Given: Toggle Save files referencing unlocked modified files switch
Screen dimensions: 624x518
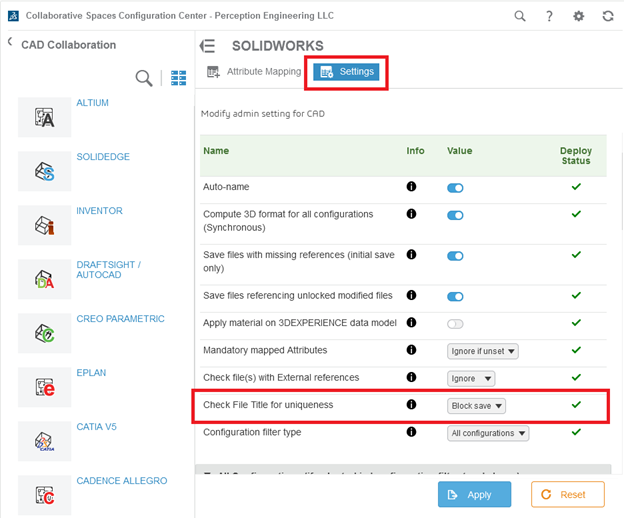Looking at the screenshot, I should tap(455, 296).
